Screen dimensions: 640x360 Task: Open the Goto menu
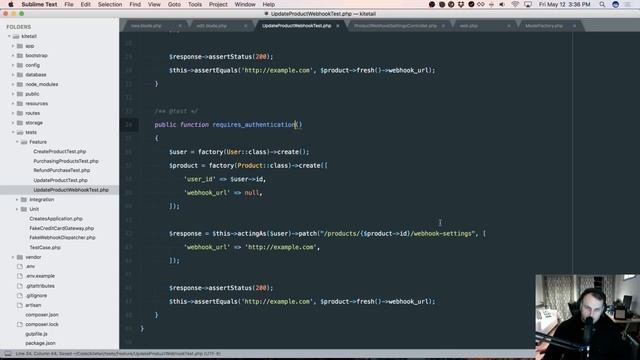tap(174, 4)
